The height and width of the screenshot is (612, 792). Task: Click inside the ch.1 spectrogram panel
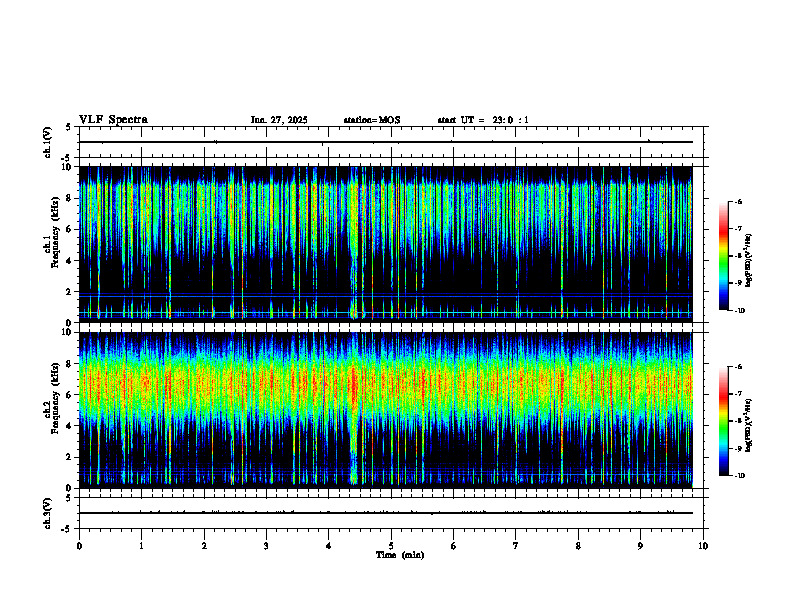click(x=385, y=244)
